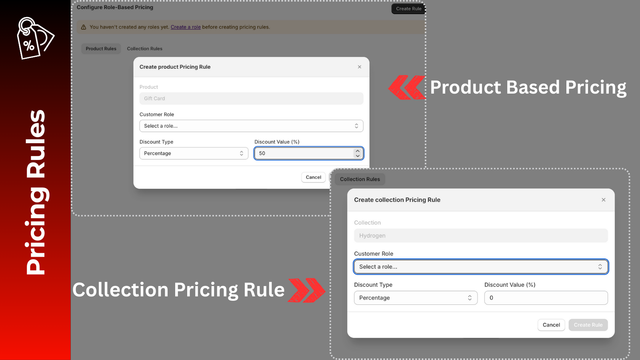
Task: Close the Create collection Pricing Rule dialog
Action: [603, 200]
